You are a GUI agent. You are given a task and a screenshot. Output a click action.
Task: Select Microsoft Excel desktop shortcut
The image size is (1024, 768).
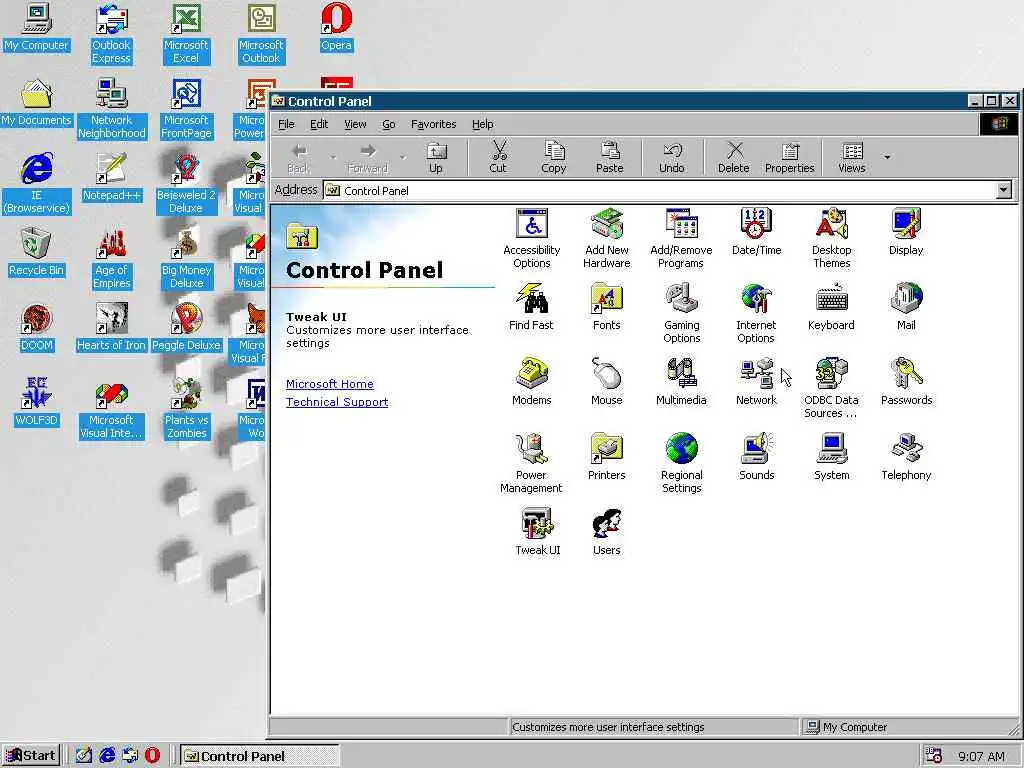(186, 35)
